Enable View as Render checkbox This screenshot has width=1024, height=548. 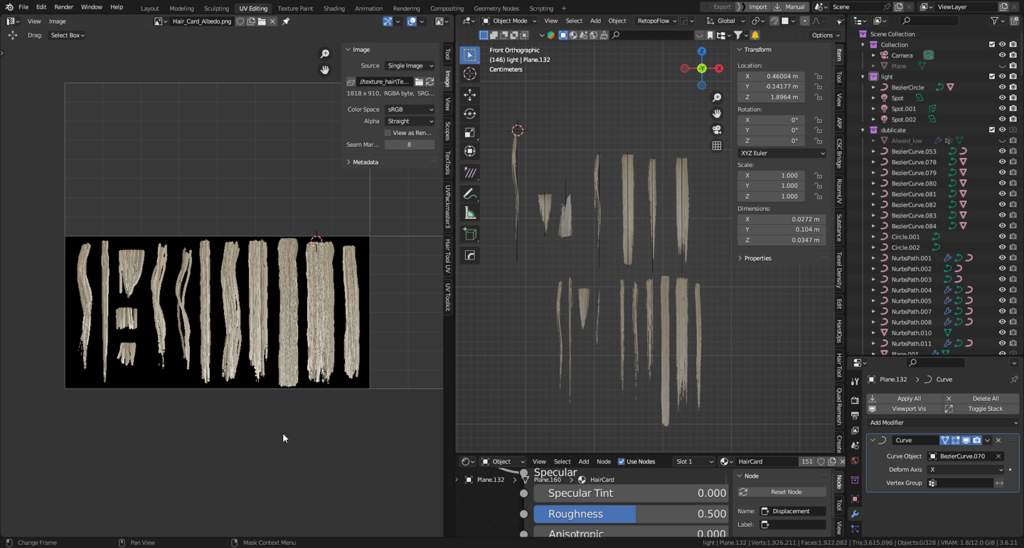click(x=388, y=133)
